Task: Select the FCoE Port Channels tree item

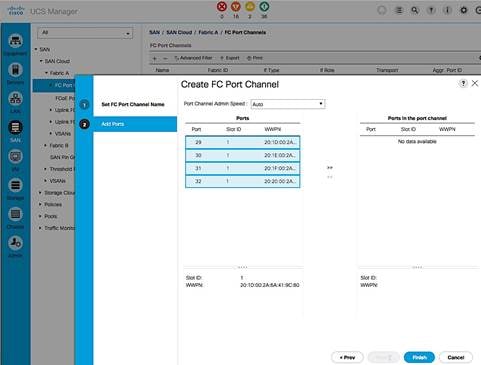Action: coord(65,98)
